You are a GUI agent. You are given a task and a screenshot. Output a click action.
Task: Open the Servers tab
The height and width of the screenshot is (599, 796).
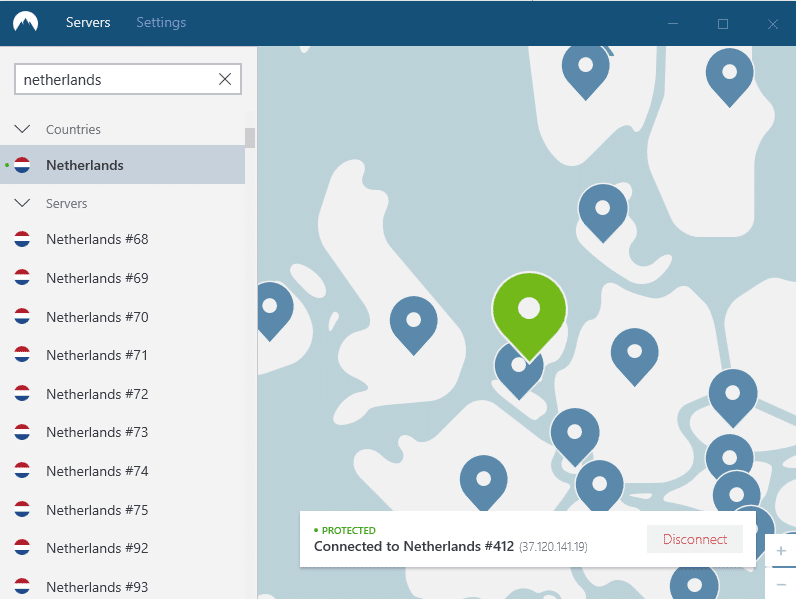click(88, 22)
